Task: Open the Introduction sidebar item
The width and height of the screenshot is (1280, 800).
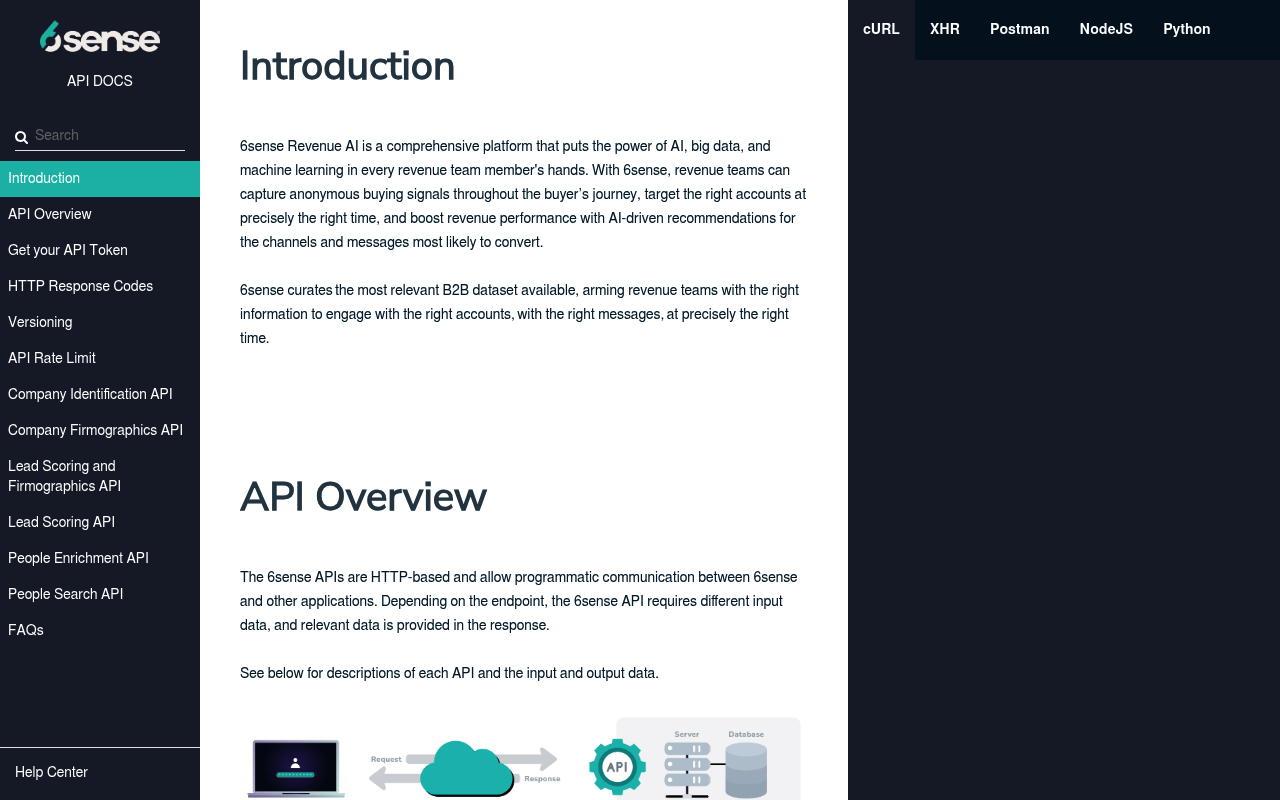Action: pyautogui.click(x=100, y=179)
